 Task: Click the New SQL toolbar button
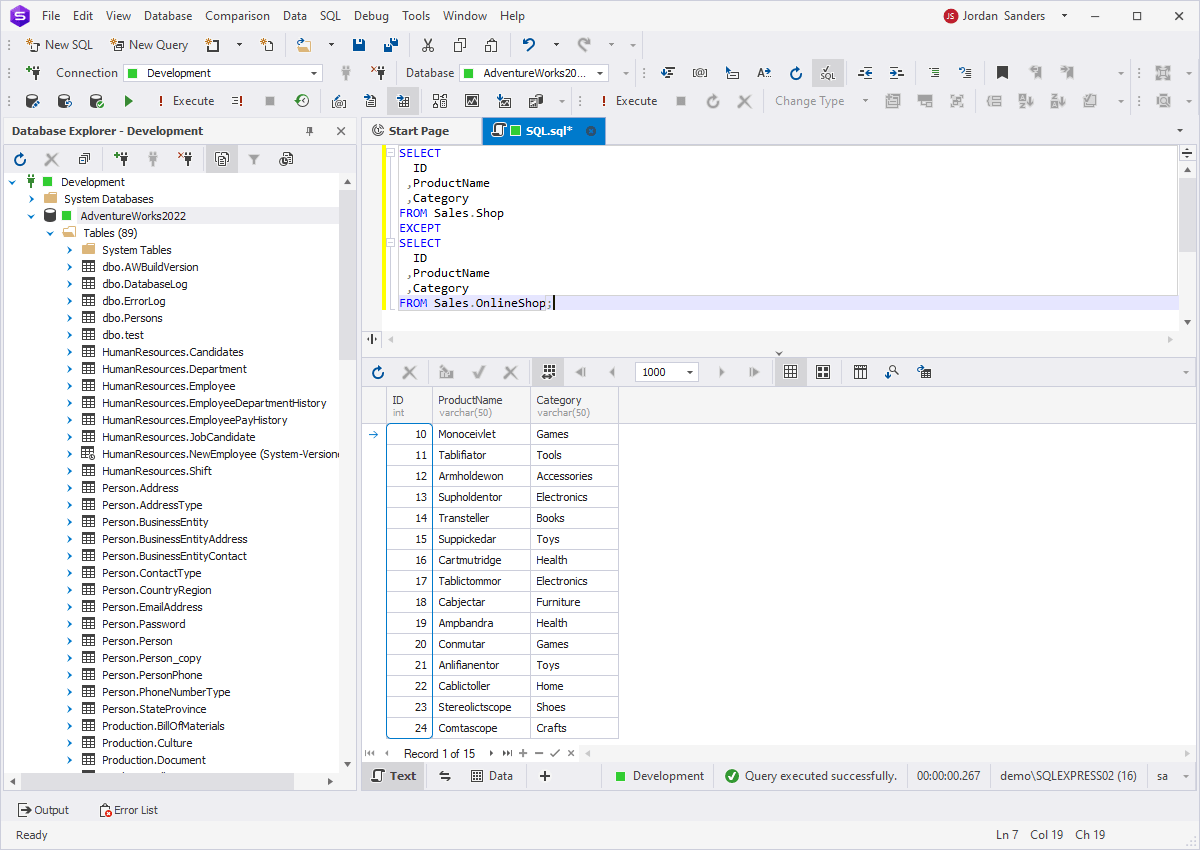click(x=59, y=44)
